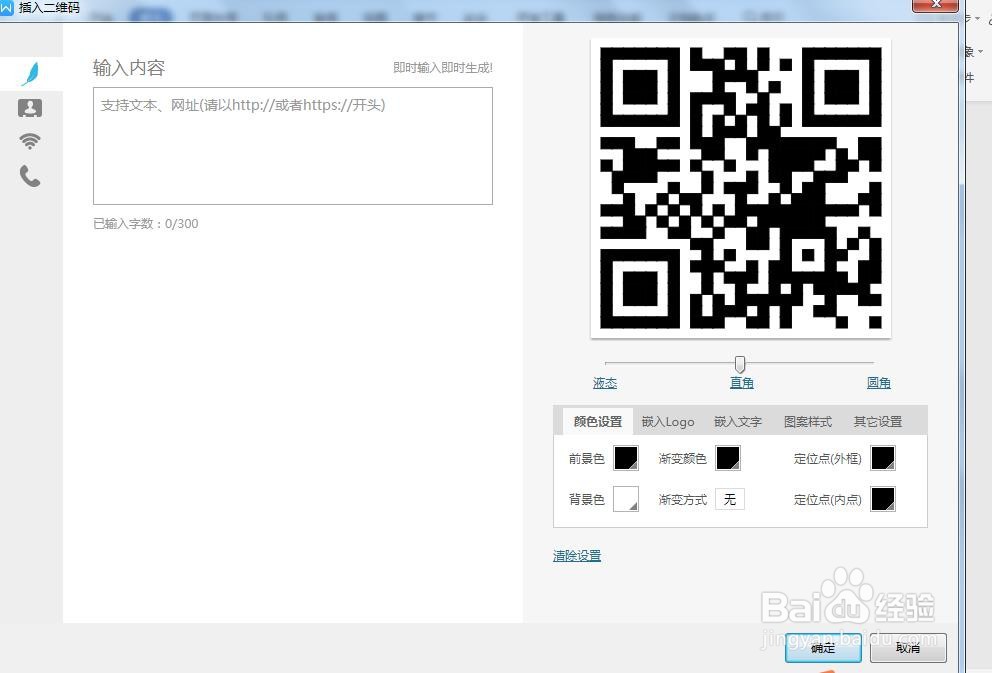This screenshot has width=992, height=673.
Task: Switch to the 嵌入文字 tab
Action: pyautogui.click(x=738, y=422)
